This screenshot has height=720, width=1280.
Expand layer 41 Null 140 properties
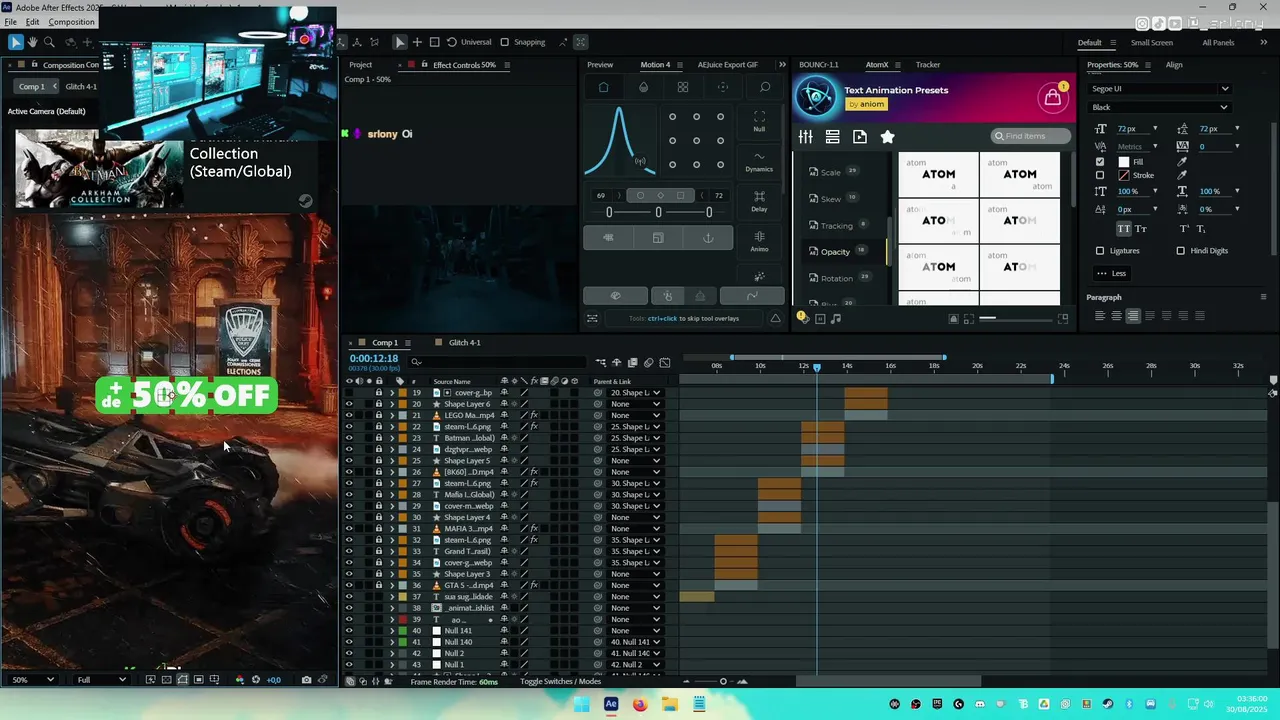pos(391,642)
